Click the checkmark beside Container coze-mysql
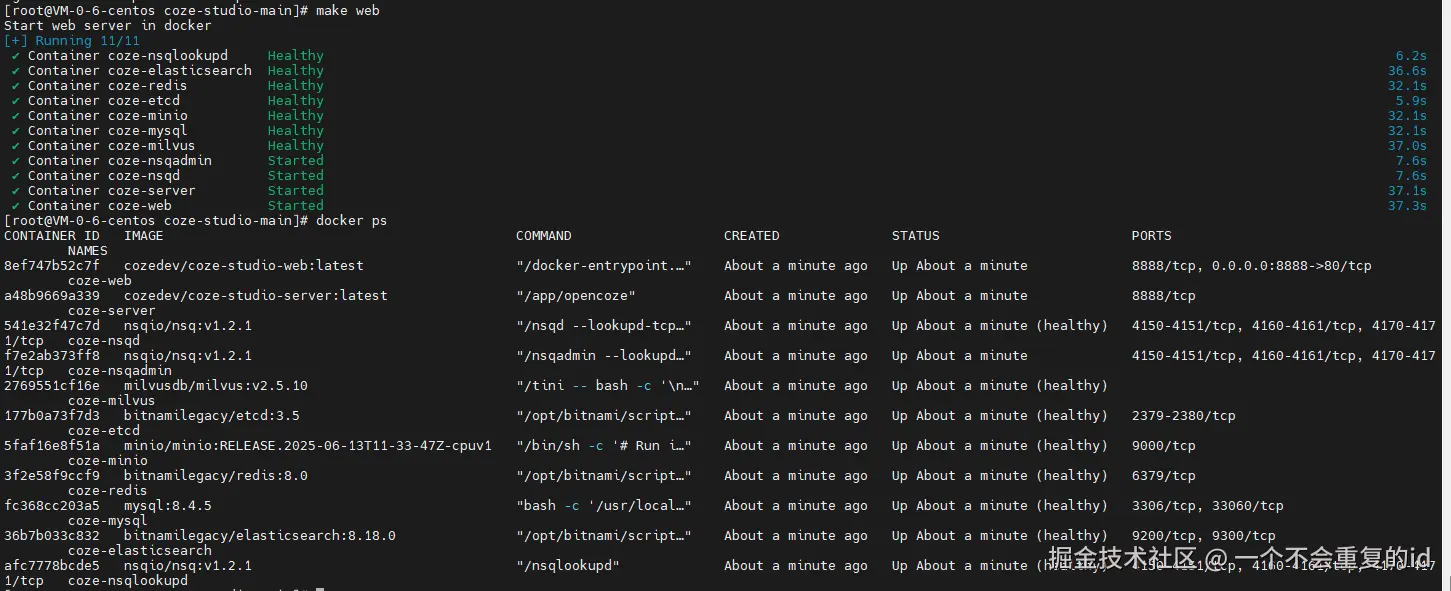This screenshot has width=1451, height=591. [x=16, y=131]
